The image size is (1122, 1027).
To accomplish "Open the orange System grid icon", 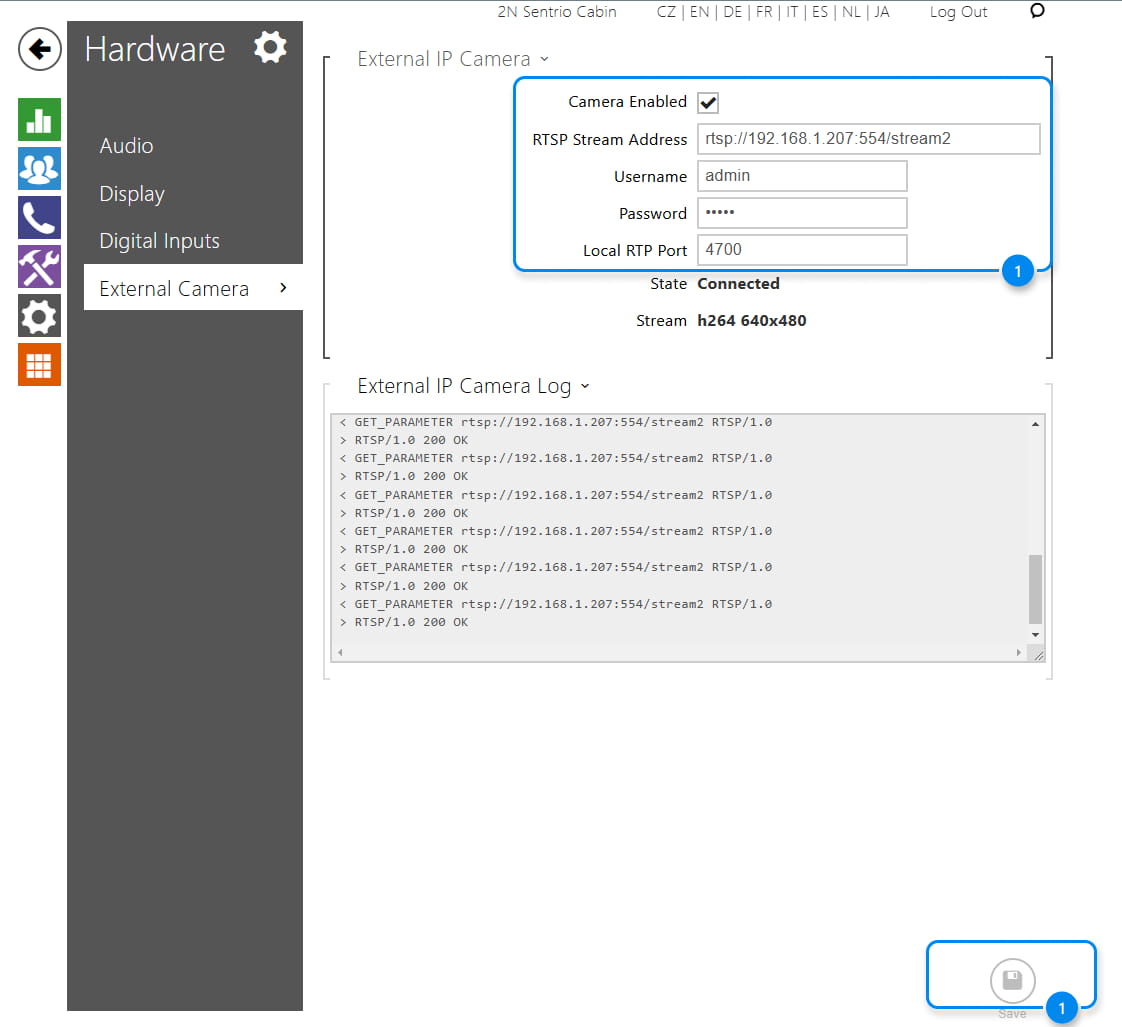I will click(39, 365).
